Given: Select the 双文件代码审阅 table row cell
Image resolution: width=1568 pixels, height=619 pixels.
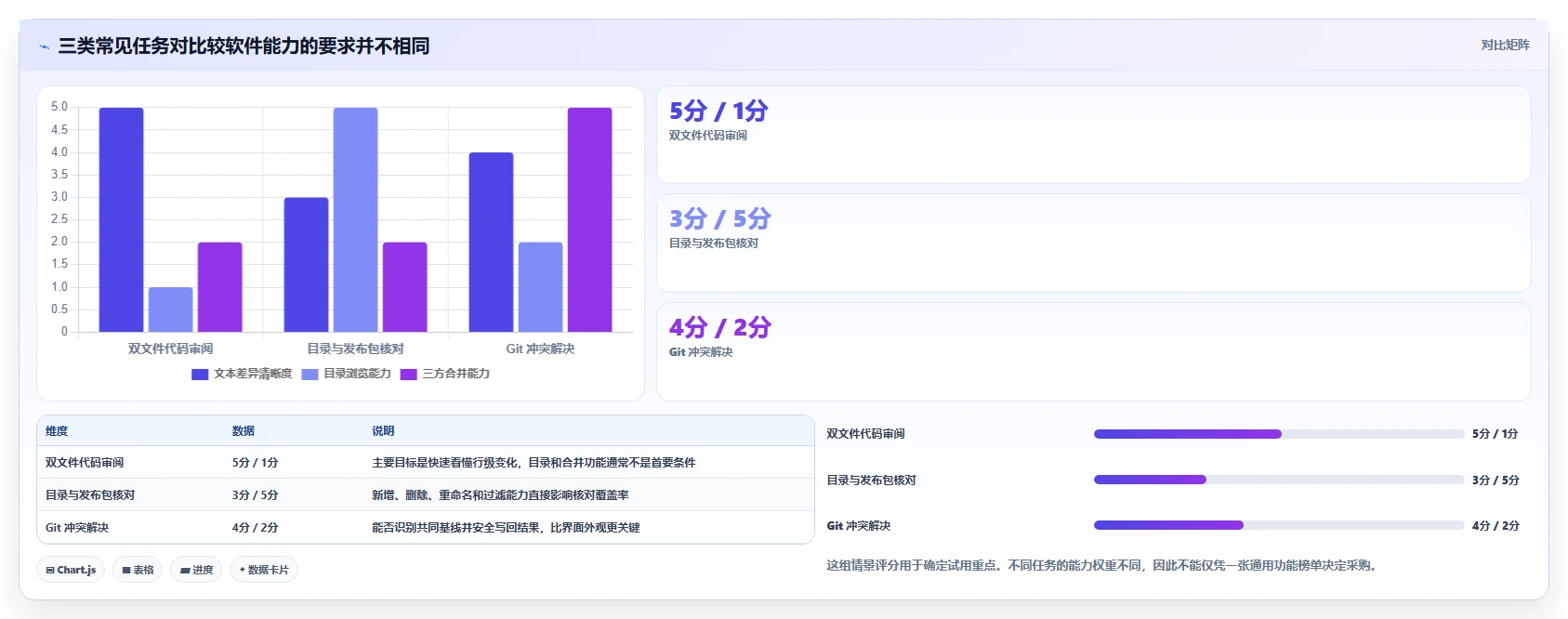Looking at the screenshot, I should point(85,463).
